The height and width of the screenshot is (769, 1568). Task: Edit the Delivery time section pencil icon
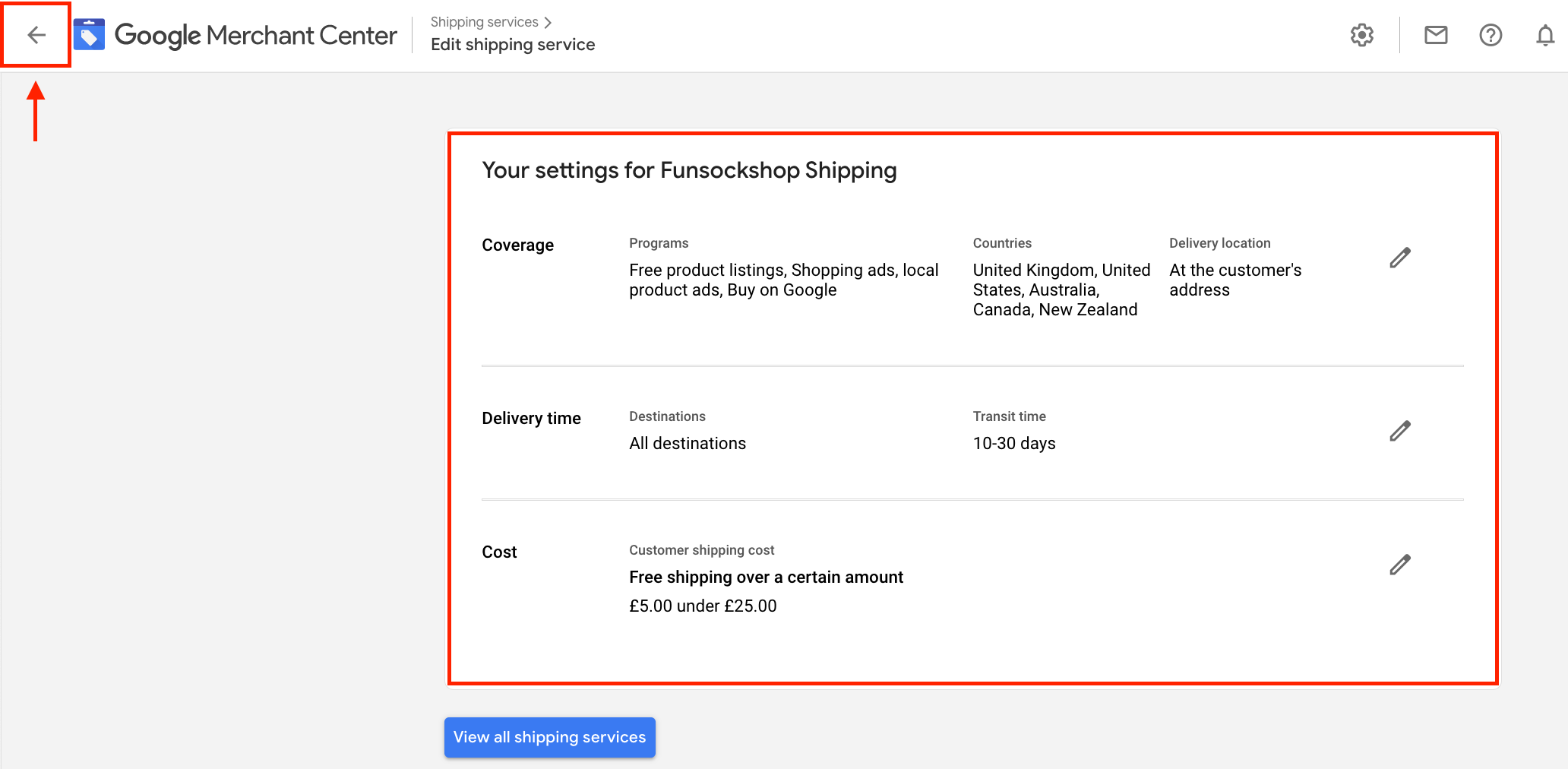point(1400,431)
